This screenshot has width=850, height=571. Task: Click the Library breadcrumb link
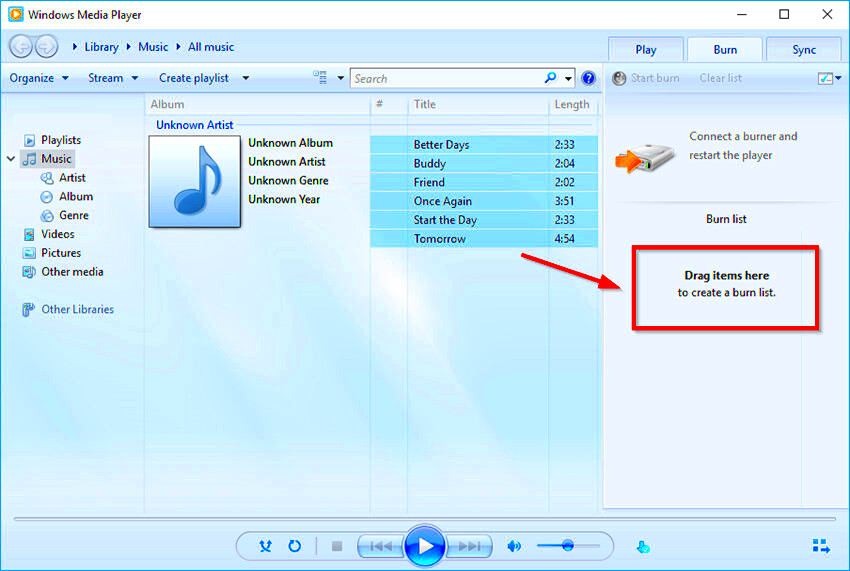[101, 47]
